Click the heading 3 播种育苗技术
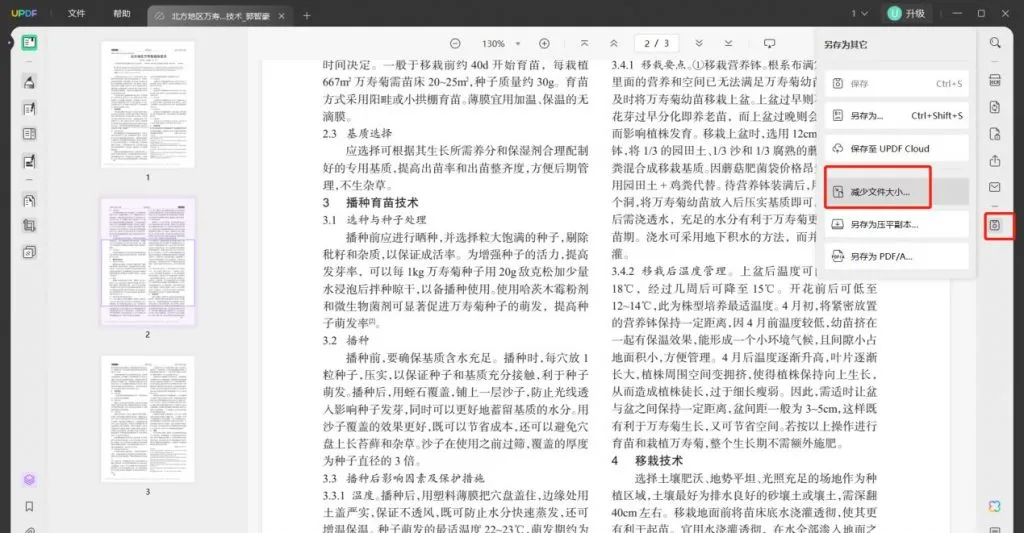This screenshot has height=533, width=1024. click(x=370, y=202)
